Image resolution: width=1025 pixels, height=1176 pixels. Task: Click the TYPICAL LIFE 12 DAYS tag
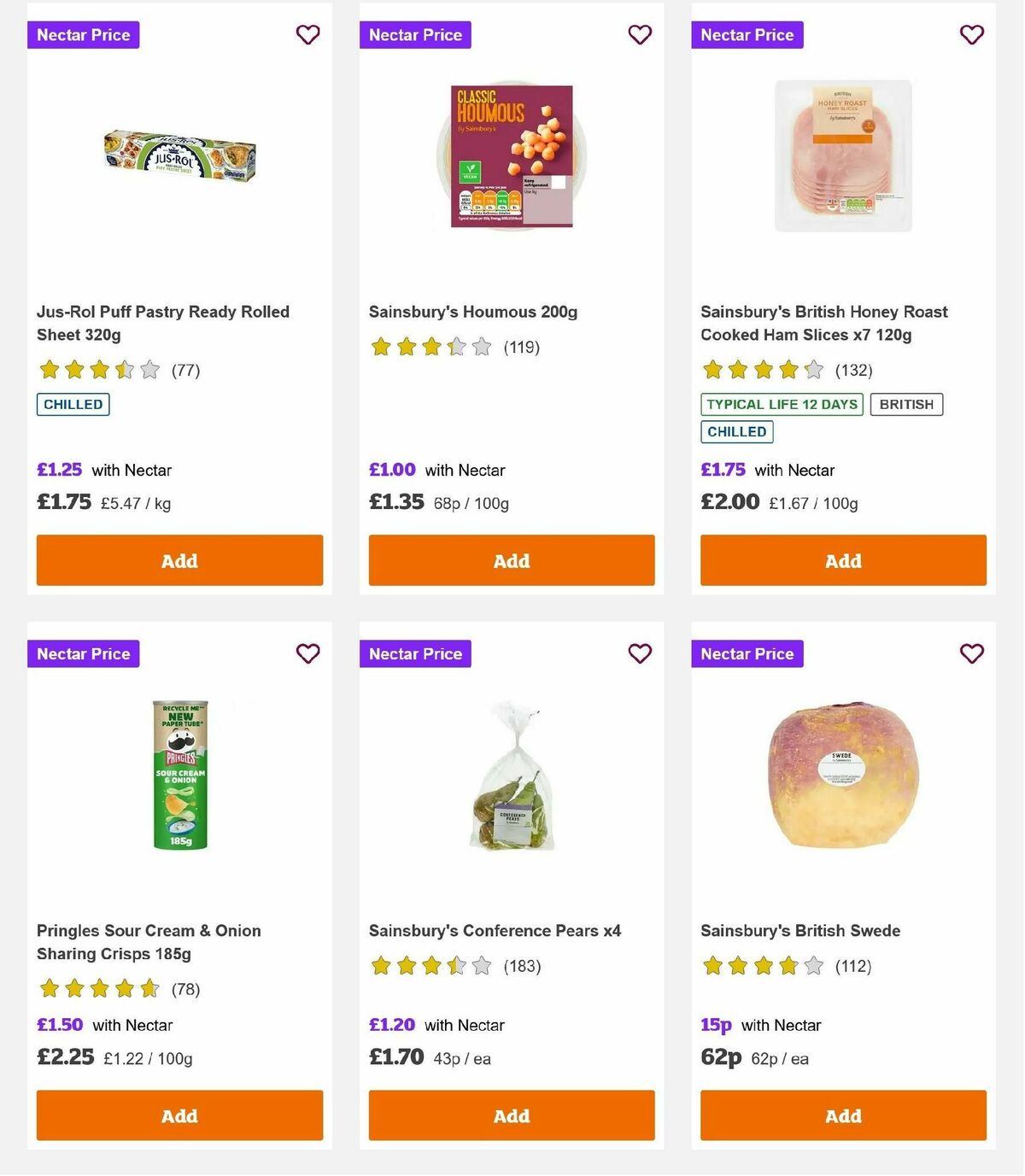781,404
